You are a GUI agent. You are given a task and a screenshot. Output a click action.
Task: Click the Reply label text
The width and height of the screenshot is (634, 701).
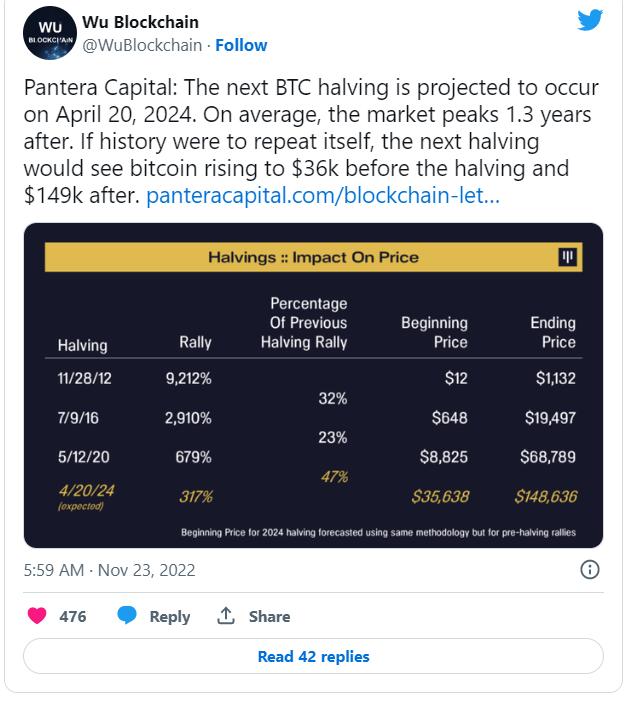170,616
